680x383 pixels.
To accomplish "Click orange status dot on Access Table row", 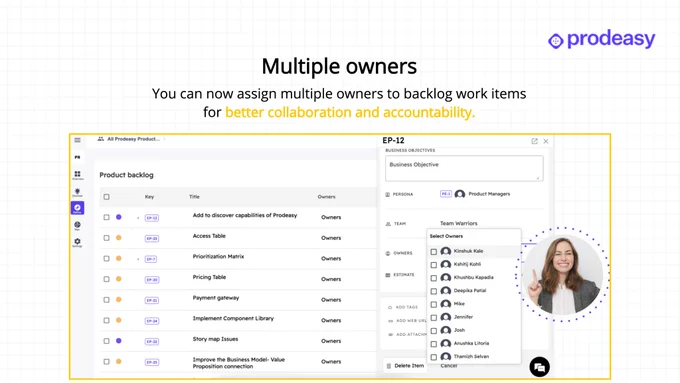I will click(118, 238).
